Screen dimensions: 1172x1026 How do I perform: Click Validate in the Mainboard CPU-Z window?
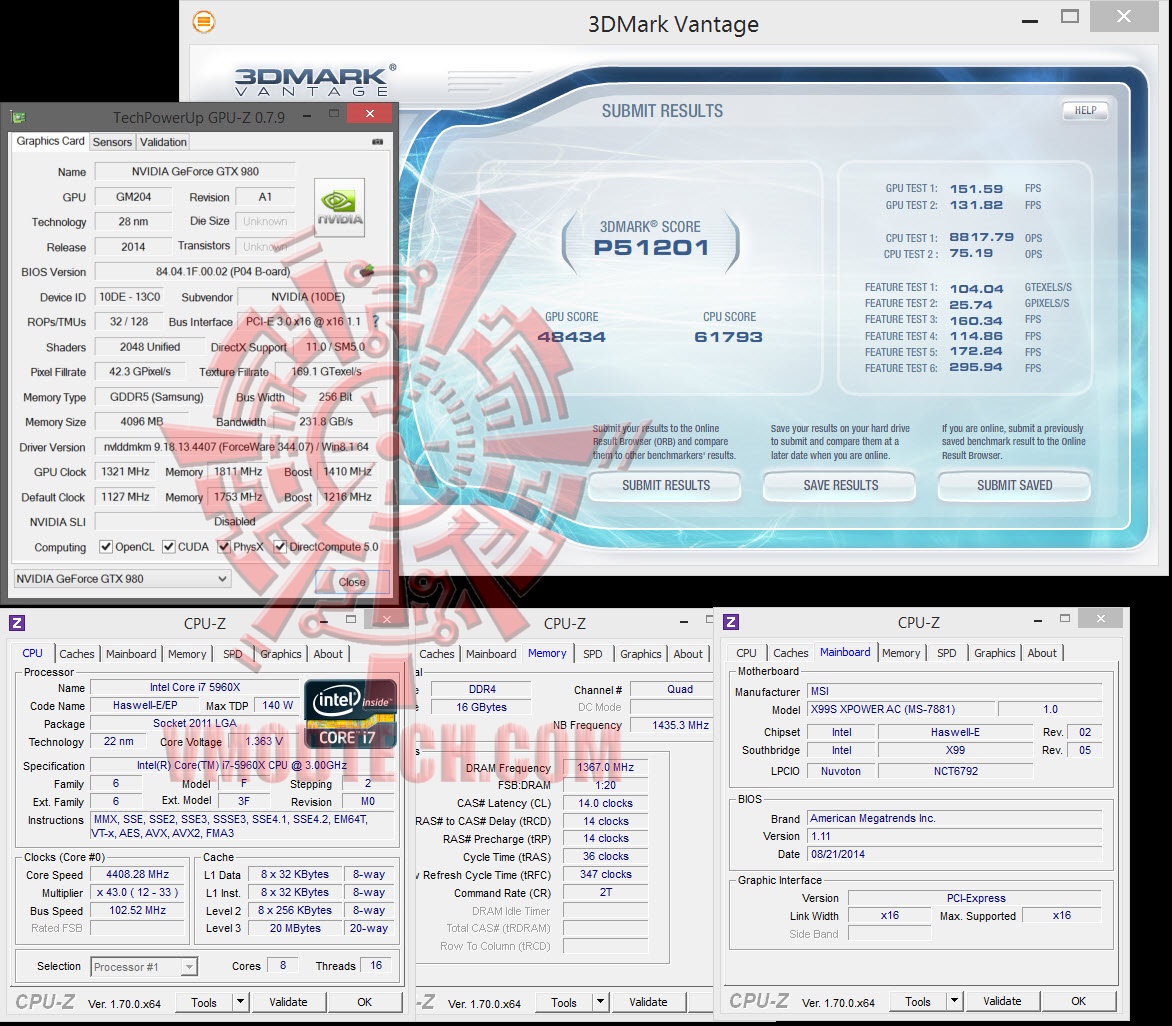tap(1002, 1001)
